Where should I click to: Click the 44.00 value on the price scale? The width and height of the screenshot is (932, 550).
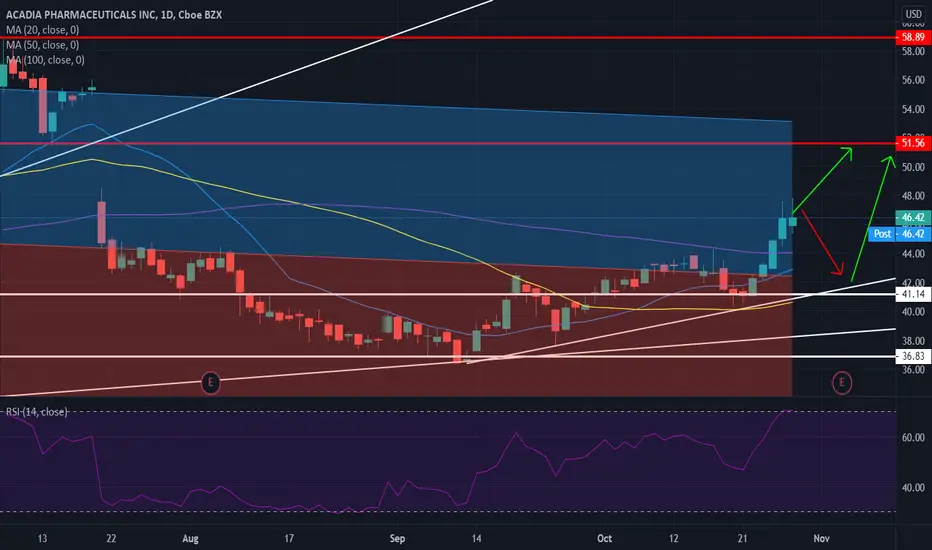[913, 254]
